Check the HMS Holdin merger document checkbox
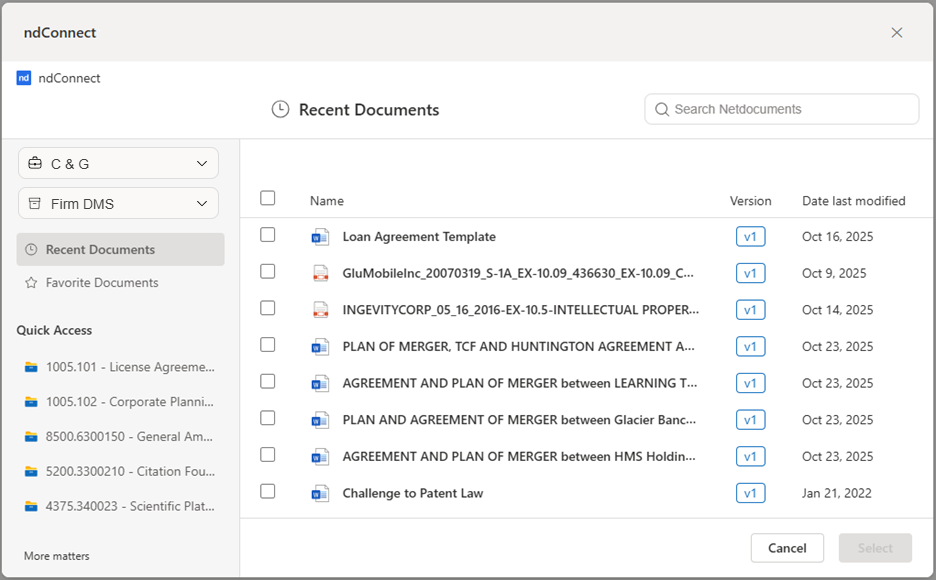This screenshot has width=937, height=581. click(268, 455)
